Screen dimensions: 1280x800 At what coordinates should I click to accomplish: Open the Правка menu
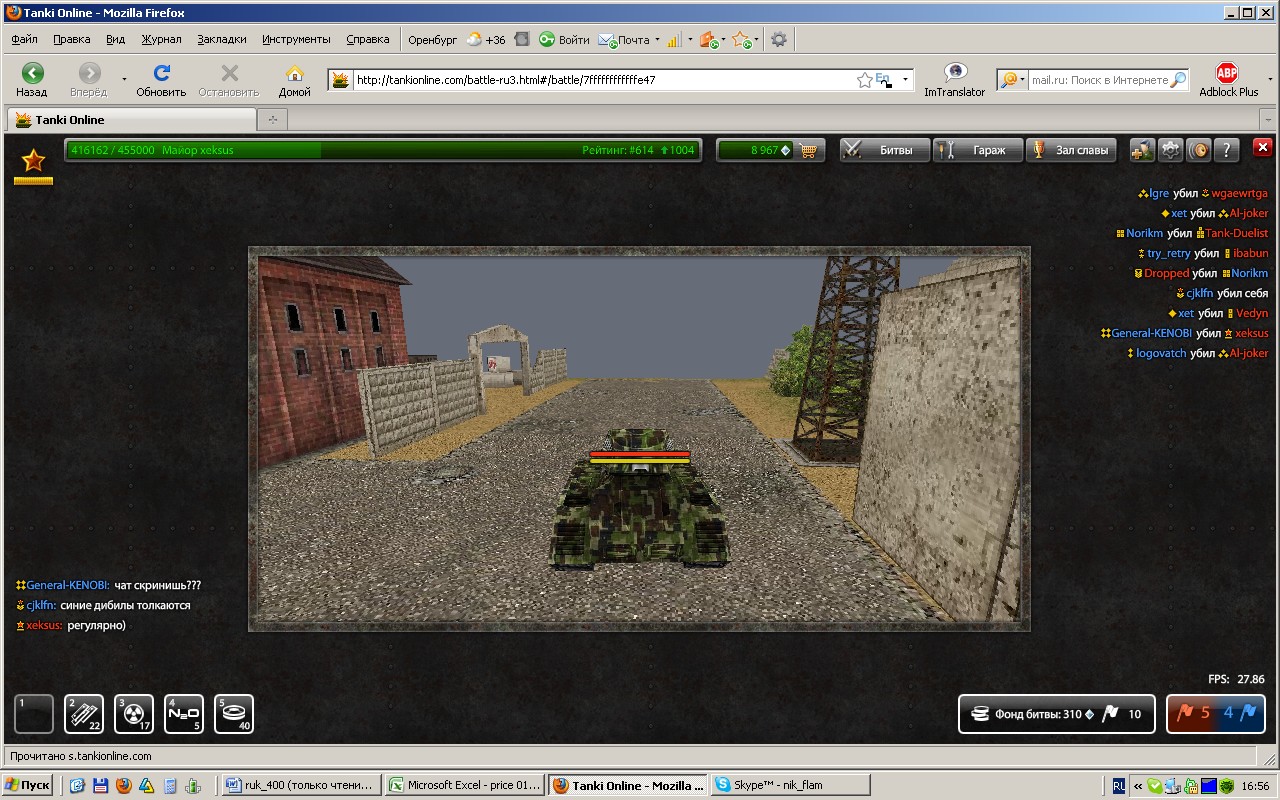point(72,40)
